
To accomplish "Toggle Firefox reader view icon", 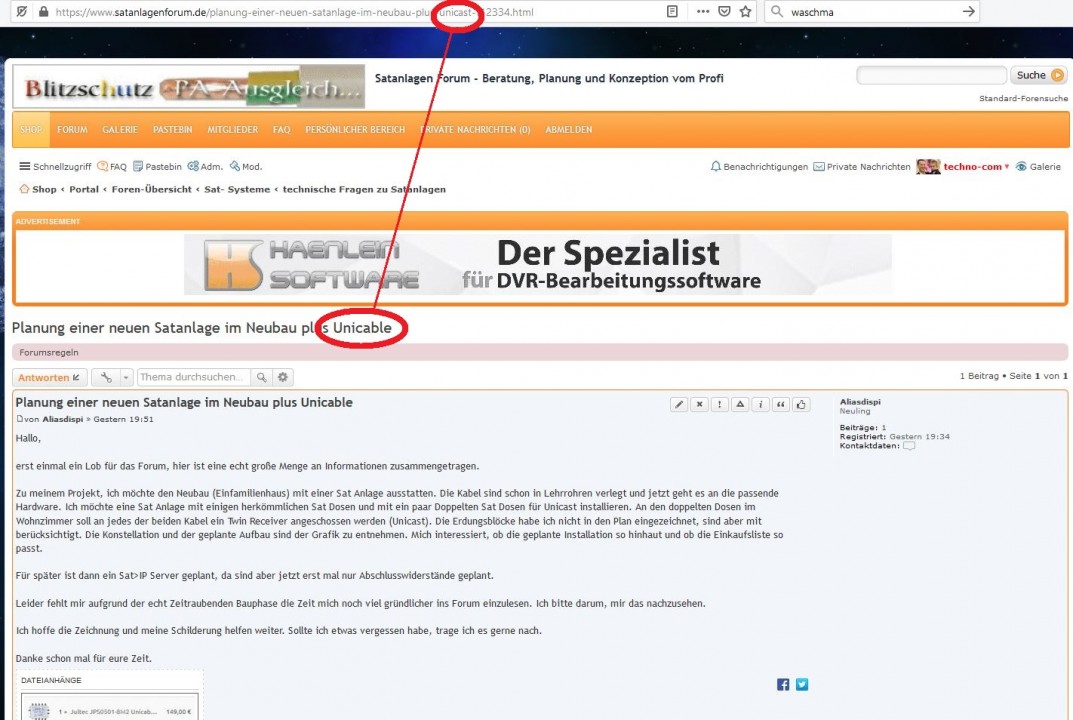I will (x=673, y=12).
